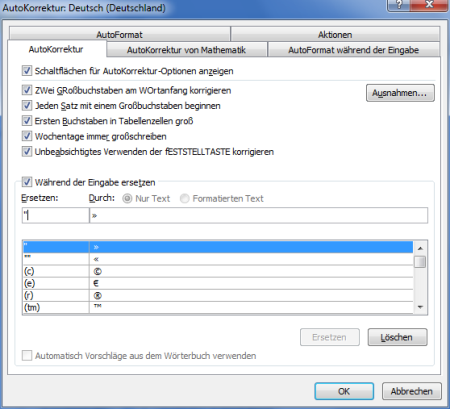
Task: Select the Nur Text radio button
Action: click(x=127, y=199)
